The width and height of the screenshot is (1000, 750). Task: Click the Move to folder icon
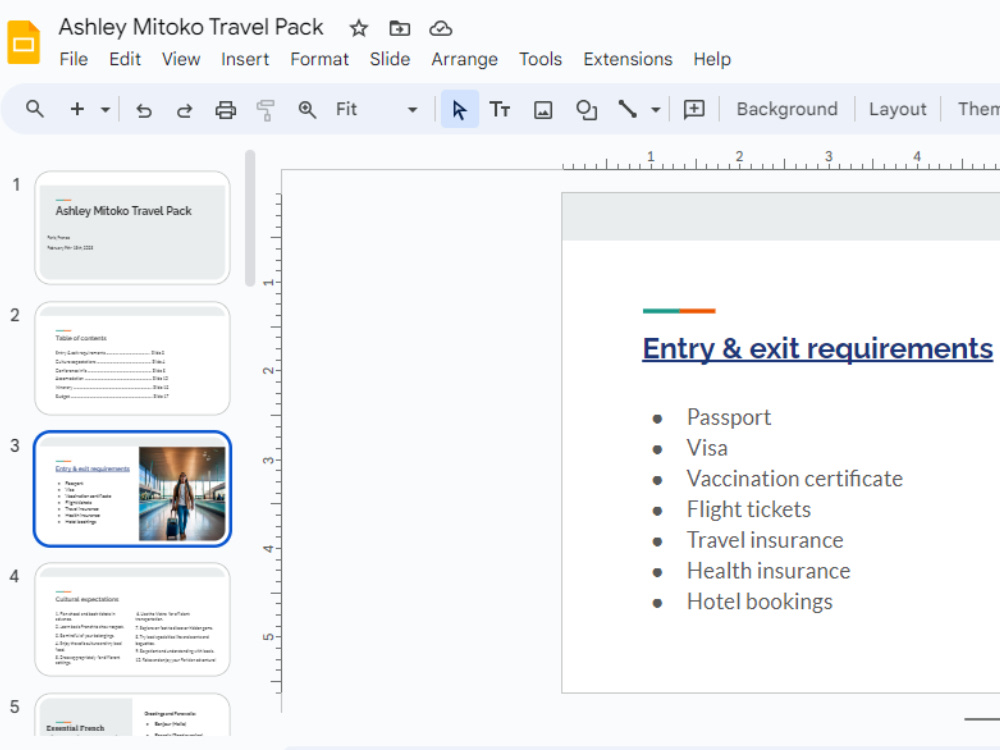pos(400,28)
